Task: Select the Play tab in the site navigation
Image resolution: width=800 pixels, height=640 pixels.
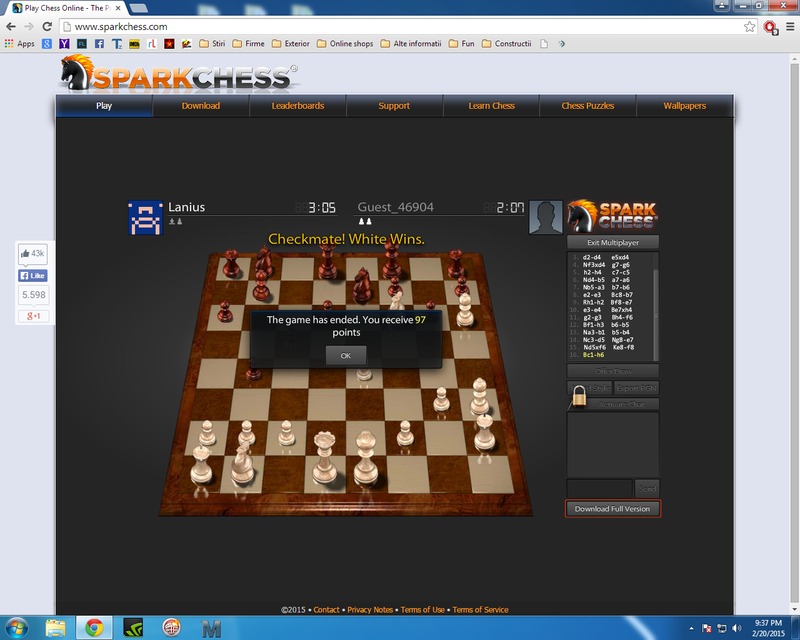Action: 104,106
